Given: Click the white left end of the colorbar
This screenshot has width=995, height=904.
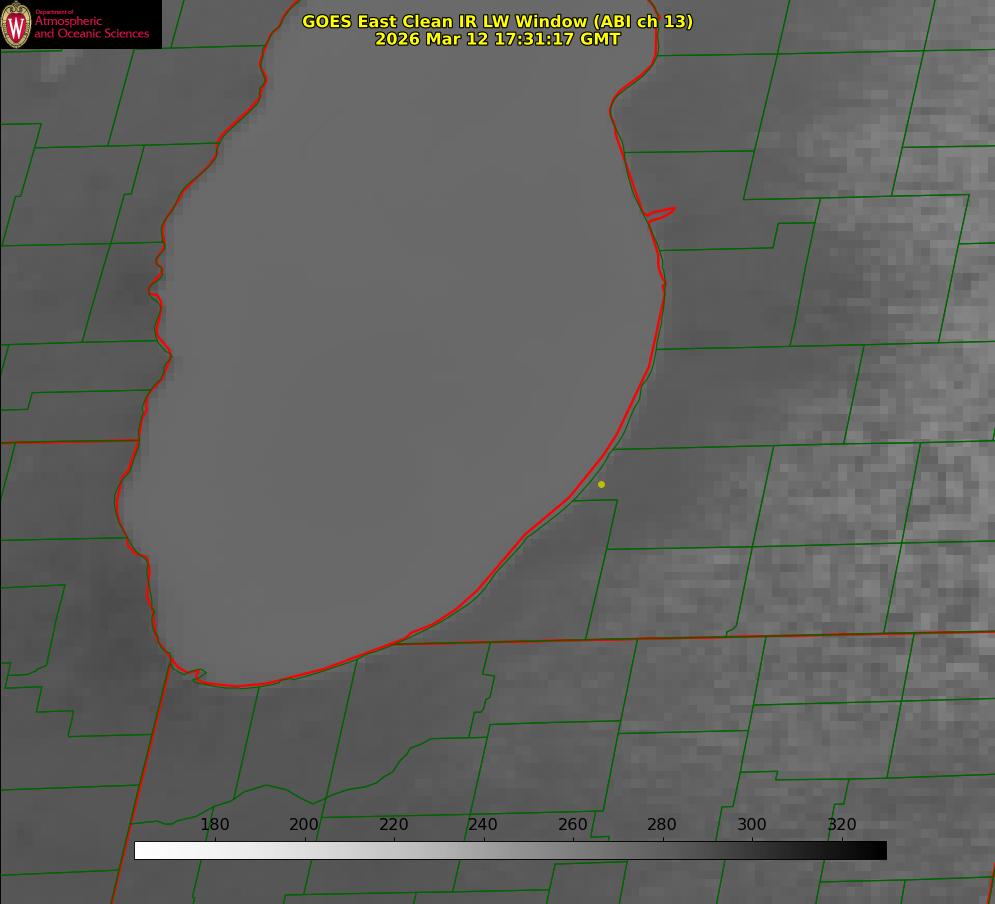Looking at the screenshot, I should [141, 850].
